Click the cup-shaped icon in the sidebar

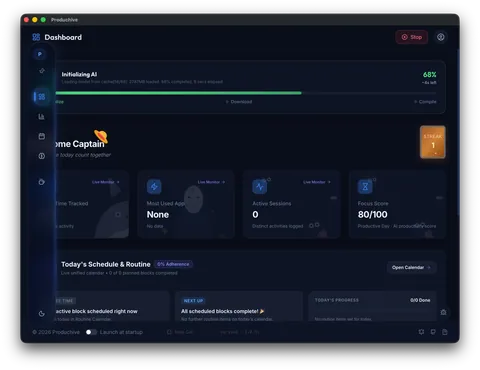[x=42, y=182]
